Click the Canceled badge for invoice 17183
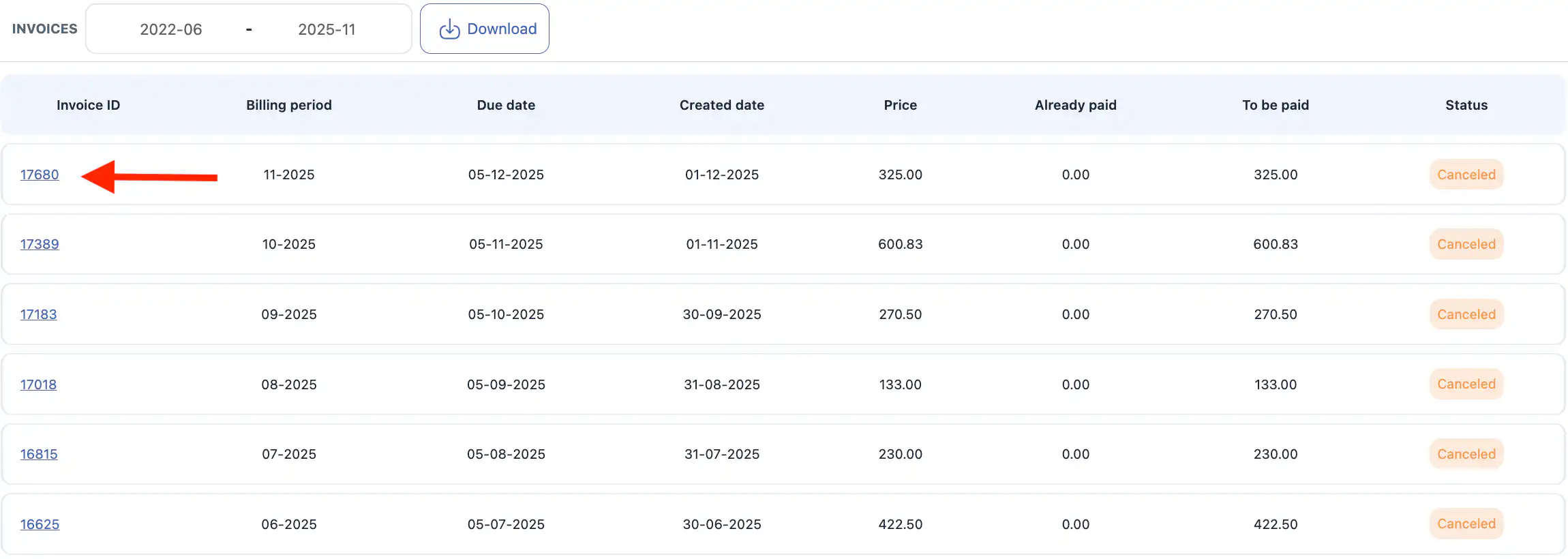 (1466, 314)
